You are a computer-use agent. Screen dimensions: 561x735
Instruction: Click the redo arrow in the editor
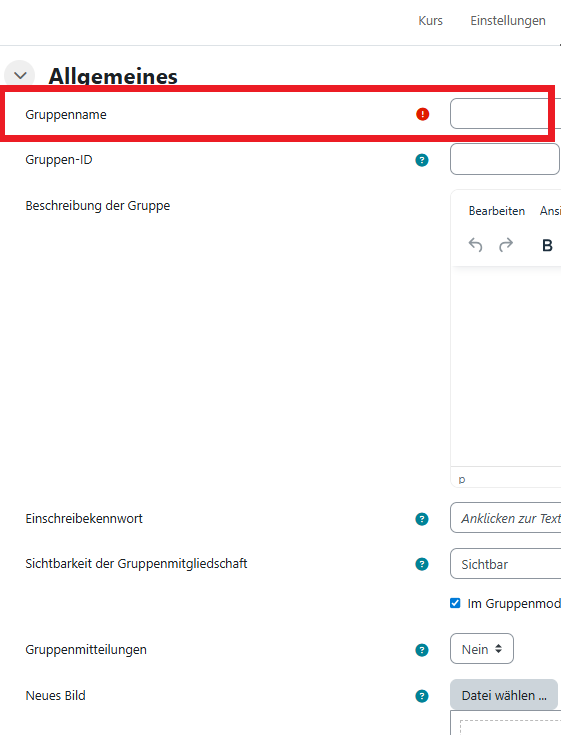point(506,245)
